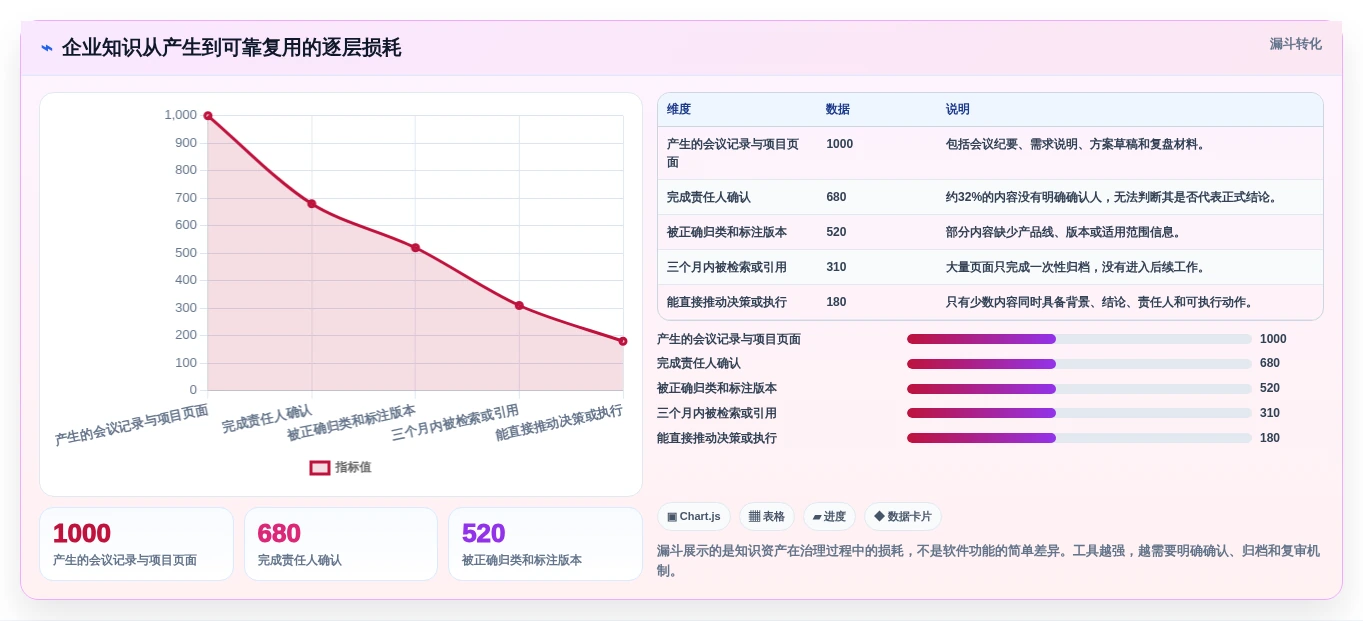Click the description 只有少数内容同时具备背景
Image resolution: width=1363 pixels, height=621 pixels.
(1101, 302)
